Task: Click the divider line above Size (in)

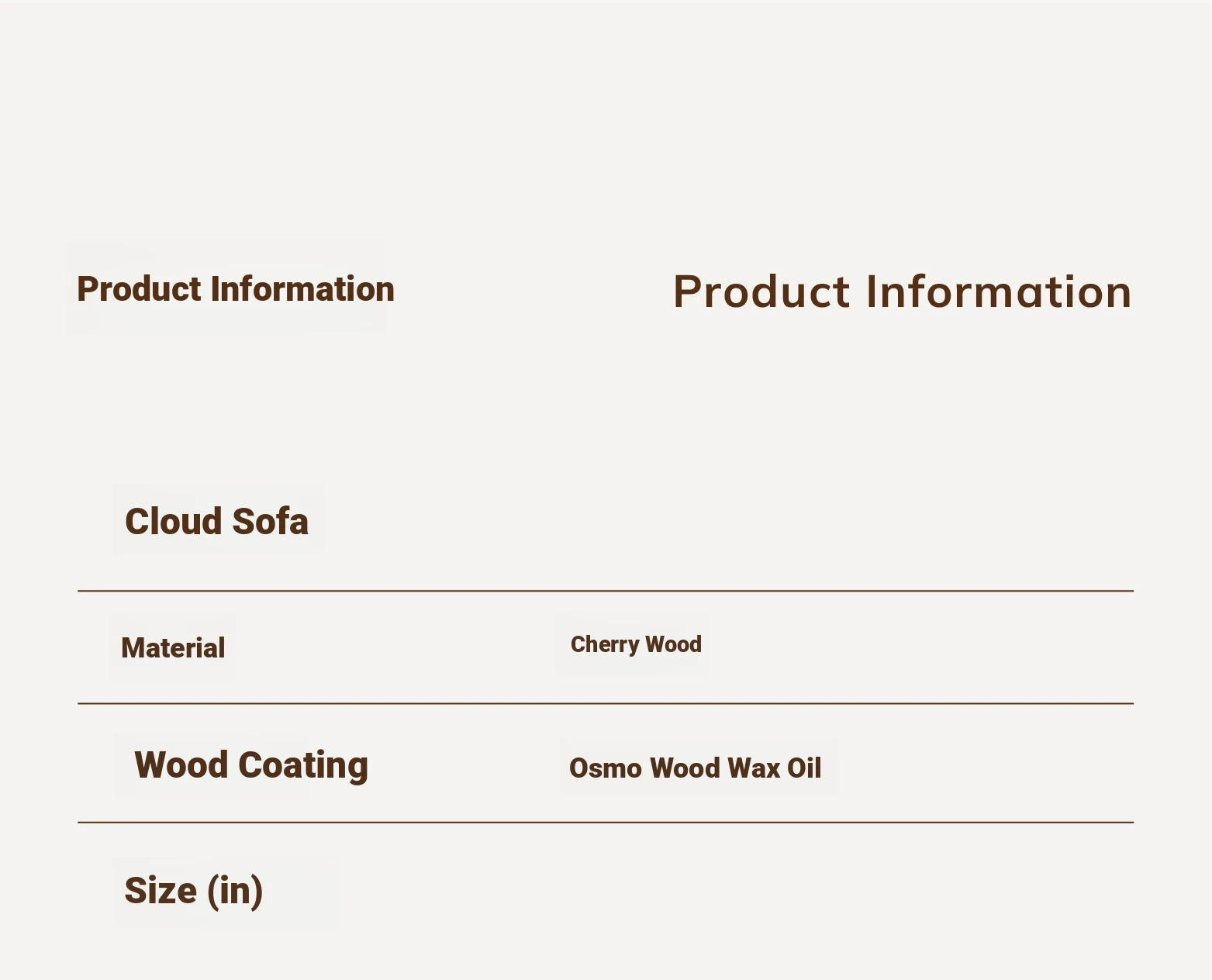Action: click(606, 822)
